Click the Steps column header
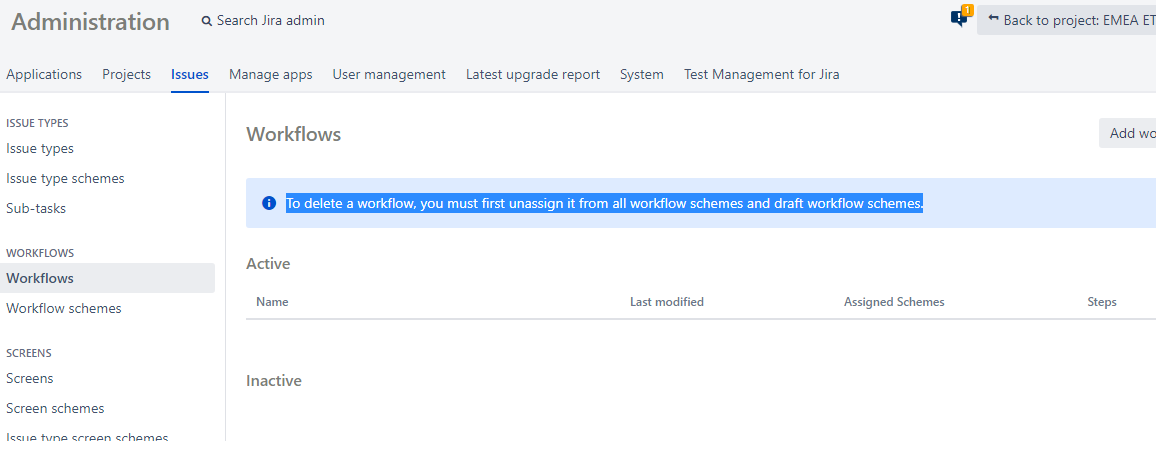1156x460 pixels. (x=1101, y=302)
